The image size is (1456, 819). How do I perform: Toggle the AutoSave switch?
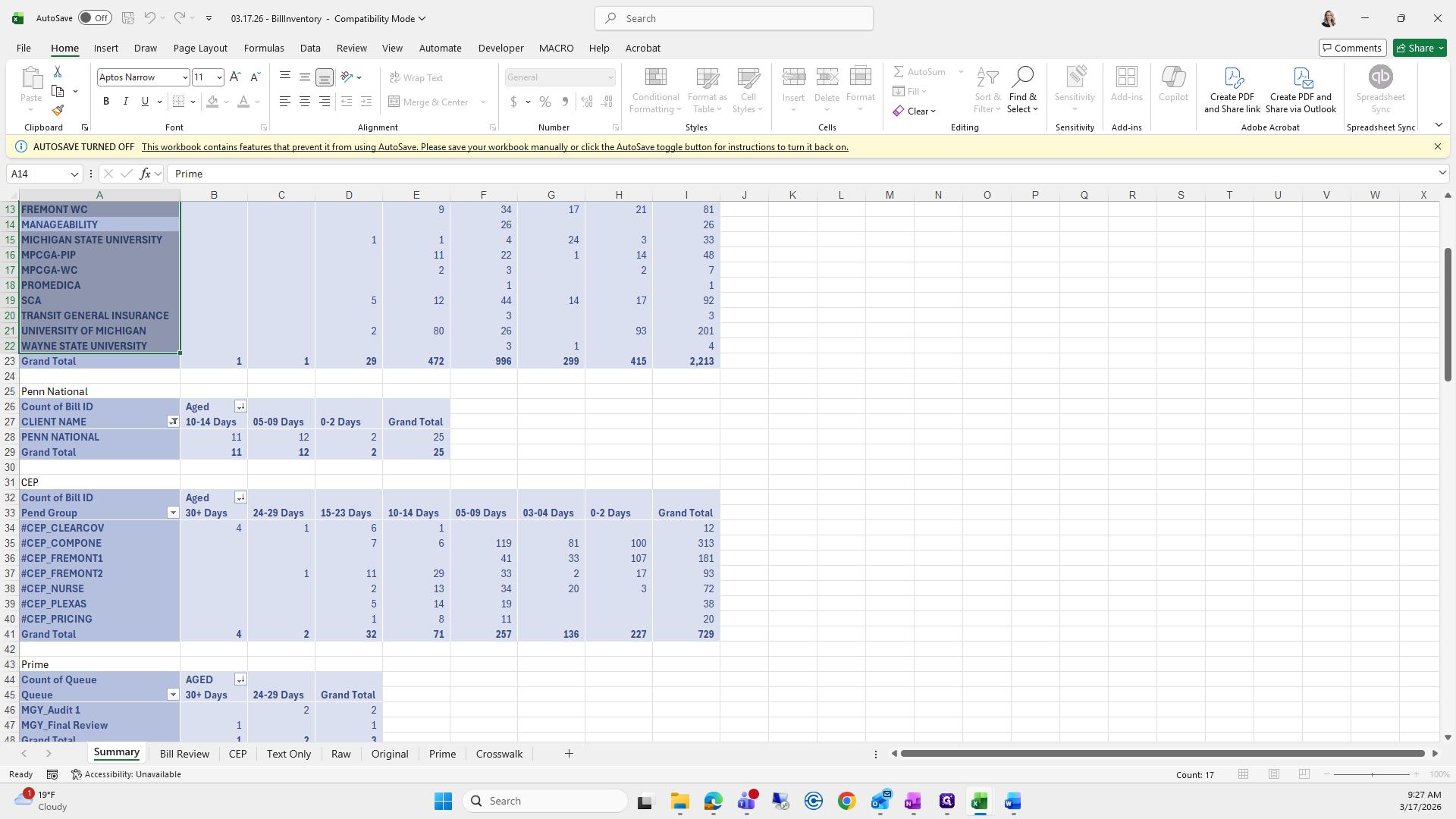(x=95, y=18)
